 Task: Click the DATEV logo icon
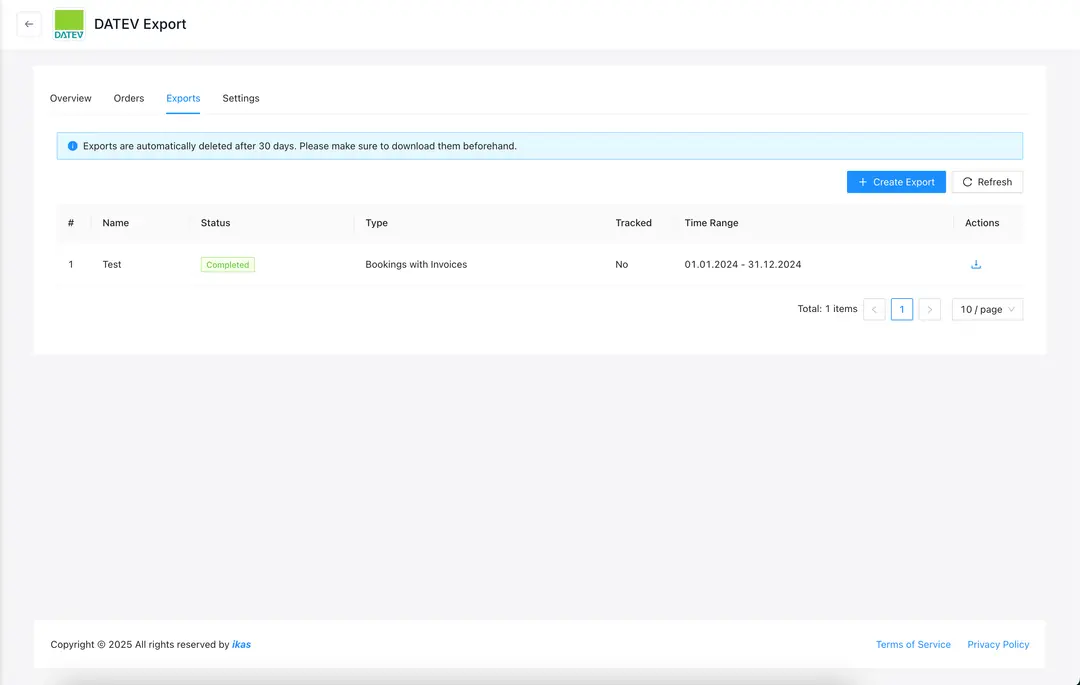tap(69, 24)
